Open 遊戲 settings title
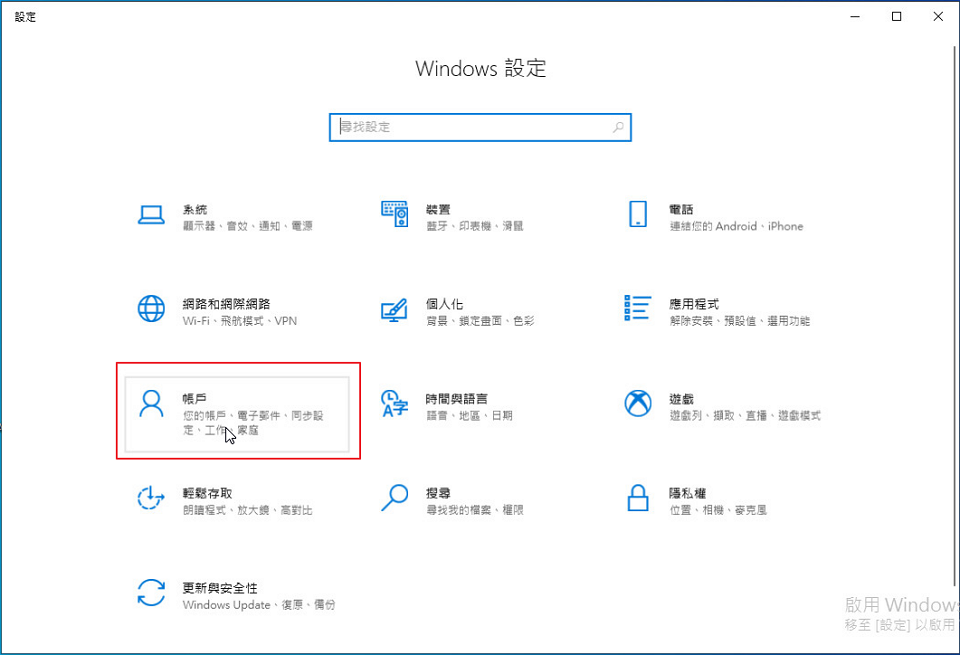This screenshot has width=960, height=655. click(x=681, y=399)
